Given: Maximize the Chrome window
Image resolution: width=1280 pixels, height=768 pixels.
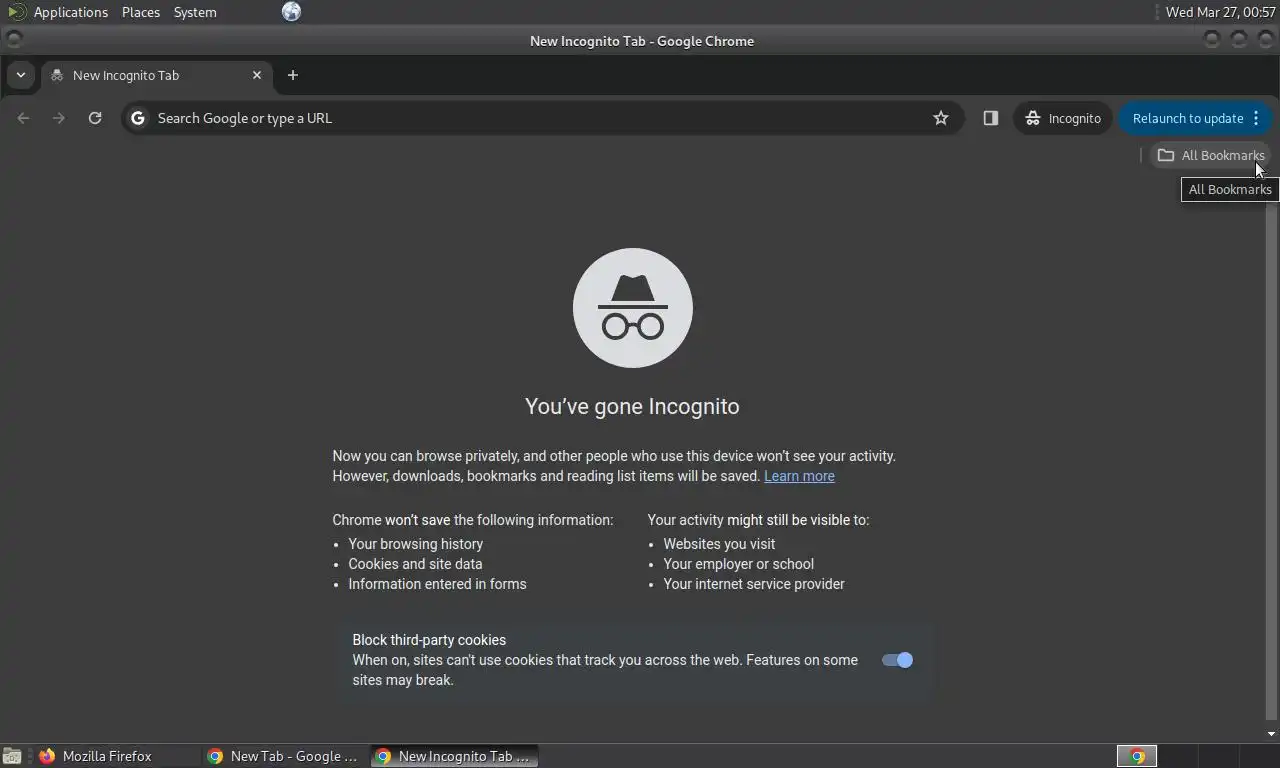Looking at the screenshot, I should point(1239,40).
